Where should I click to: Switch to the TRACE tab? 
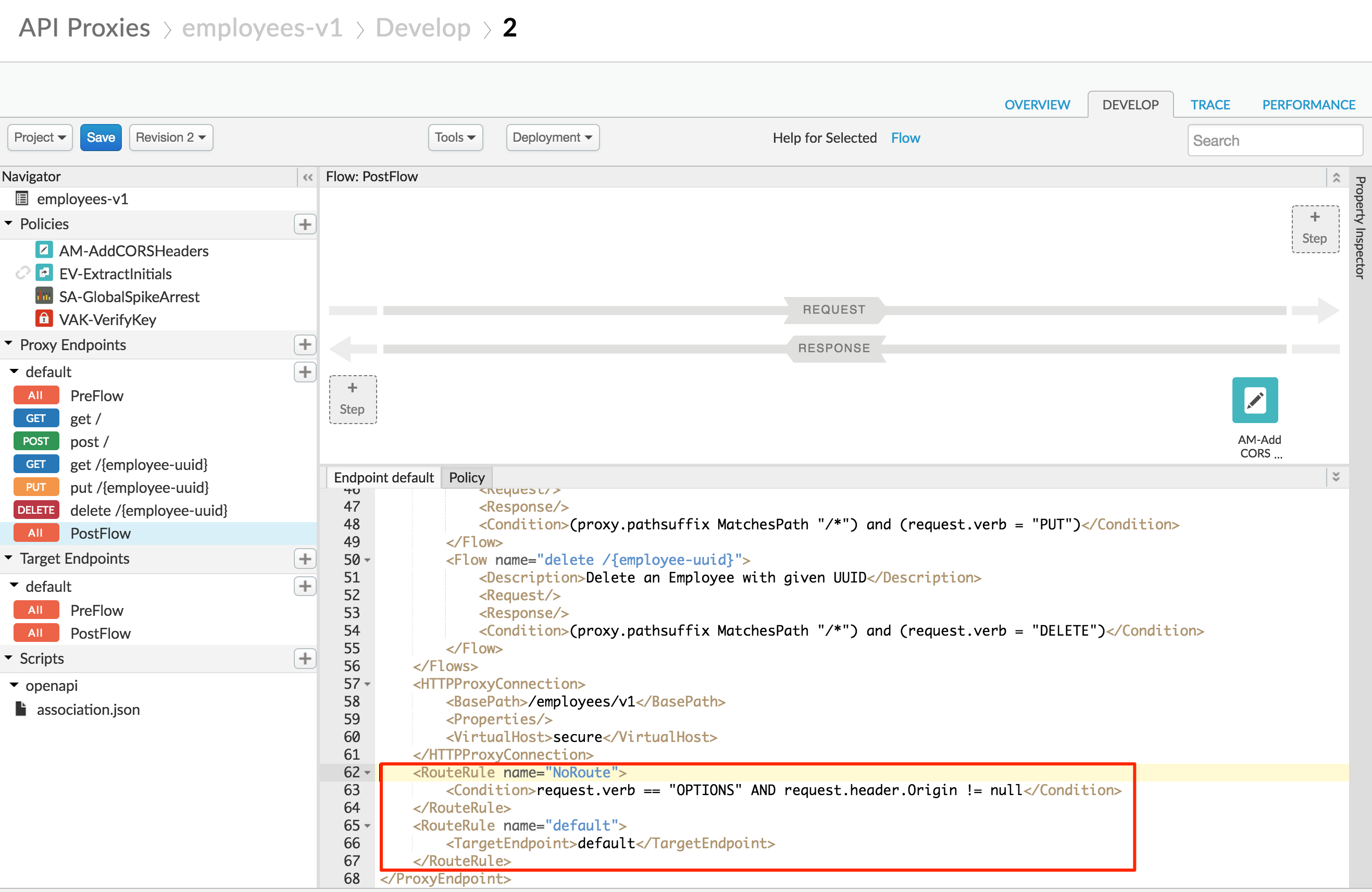click(x=1210, y=105)
